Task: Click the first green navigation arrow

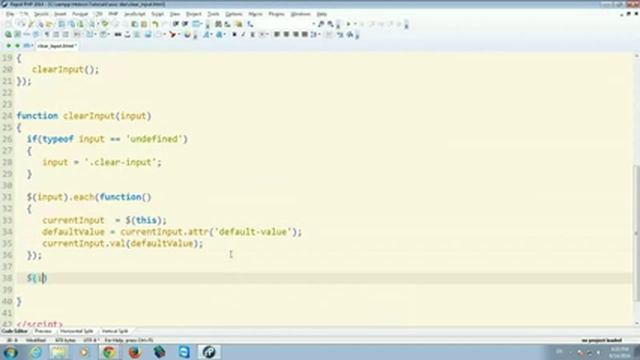Action: click(9, 46)
